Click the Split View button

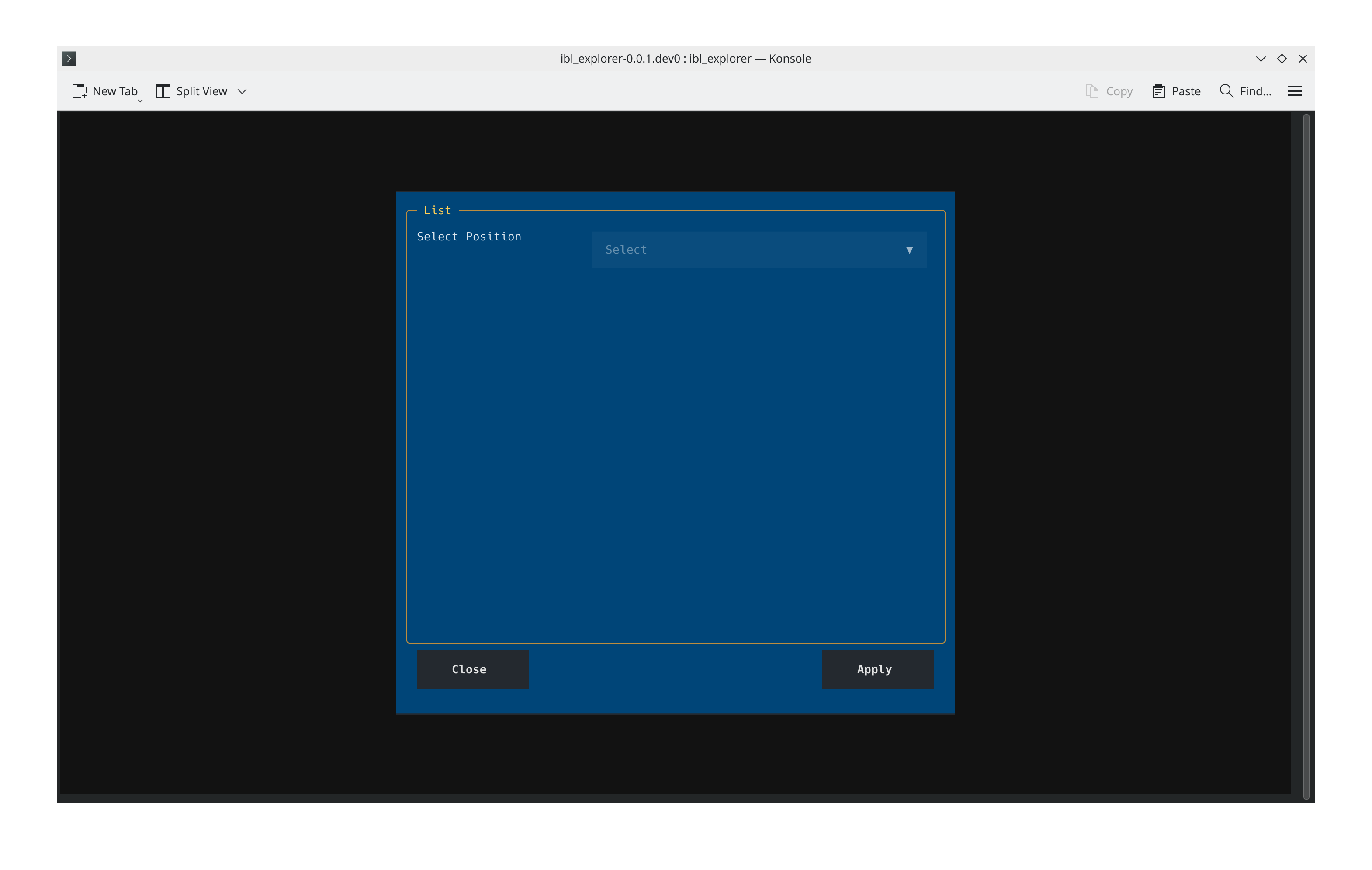pyautogui.click(x=192, y=91)
